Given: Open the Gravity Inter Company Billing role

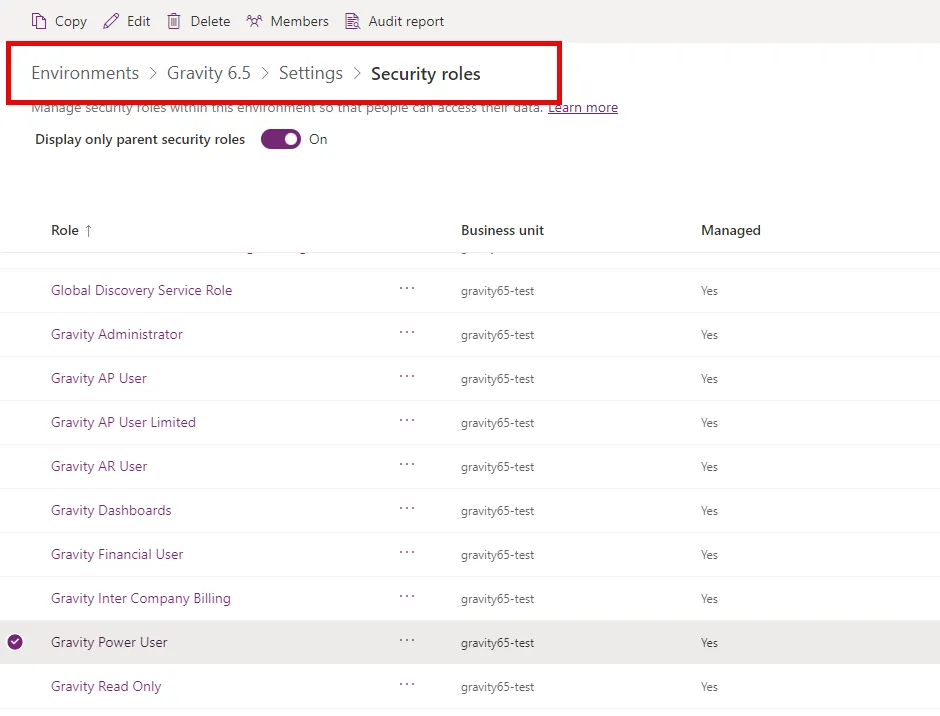Looking at the screenshot, I should (141, 598).
